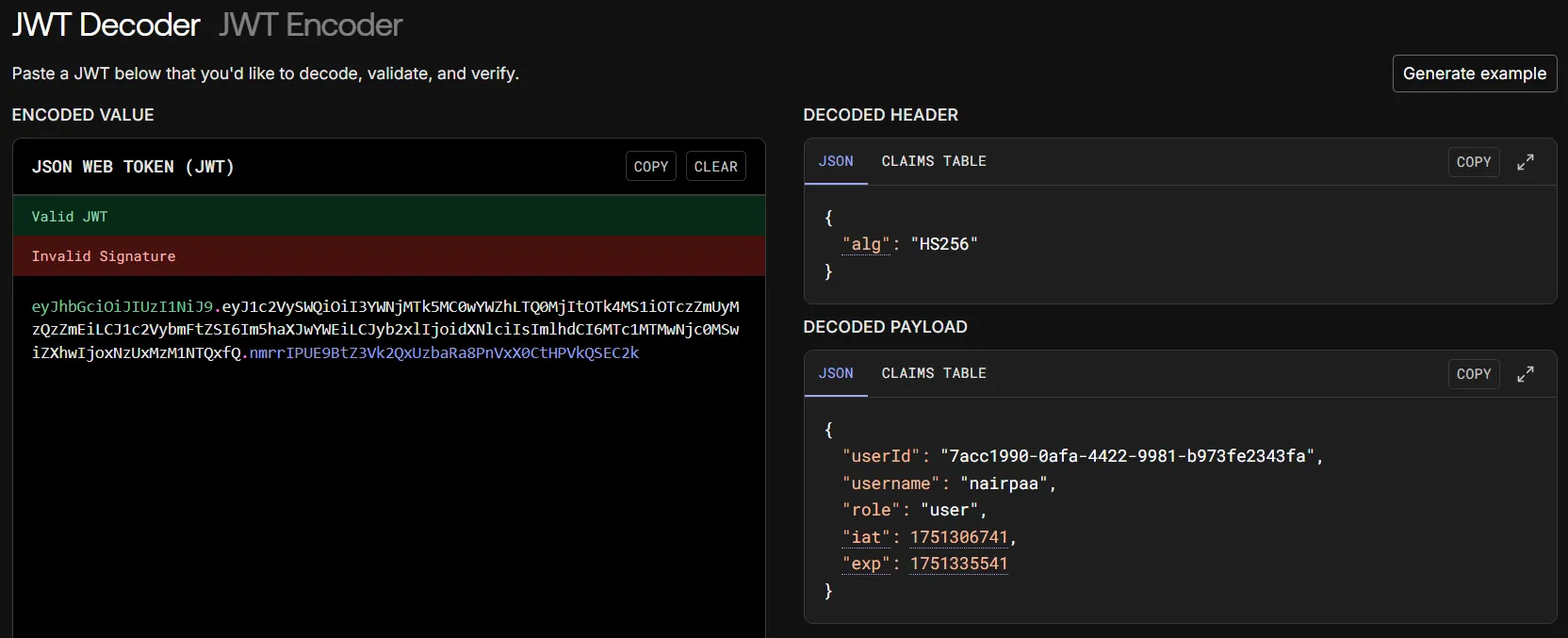Open the header Claims Table tab
The height and width of the screenshot is (638, 1568).
(934, 161)
